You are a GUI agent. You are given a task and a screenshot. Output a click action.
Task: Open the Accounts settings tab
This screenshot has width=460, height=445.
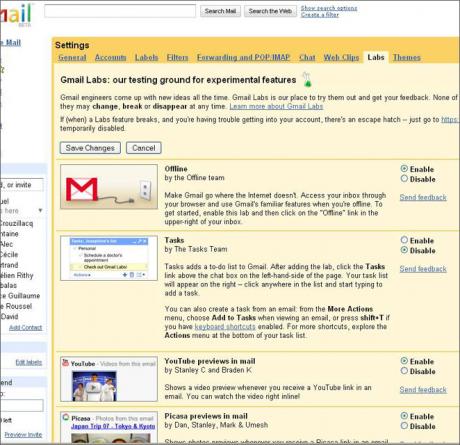(111, 57)
